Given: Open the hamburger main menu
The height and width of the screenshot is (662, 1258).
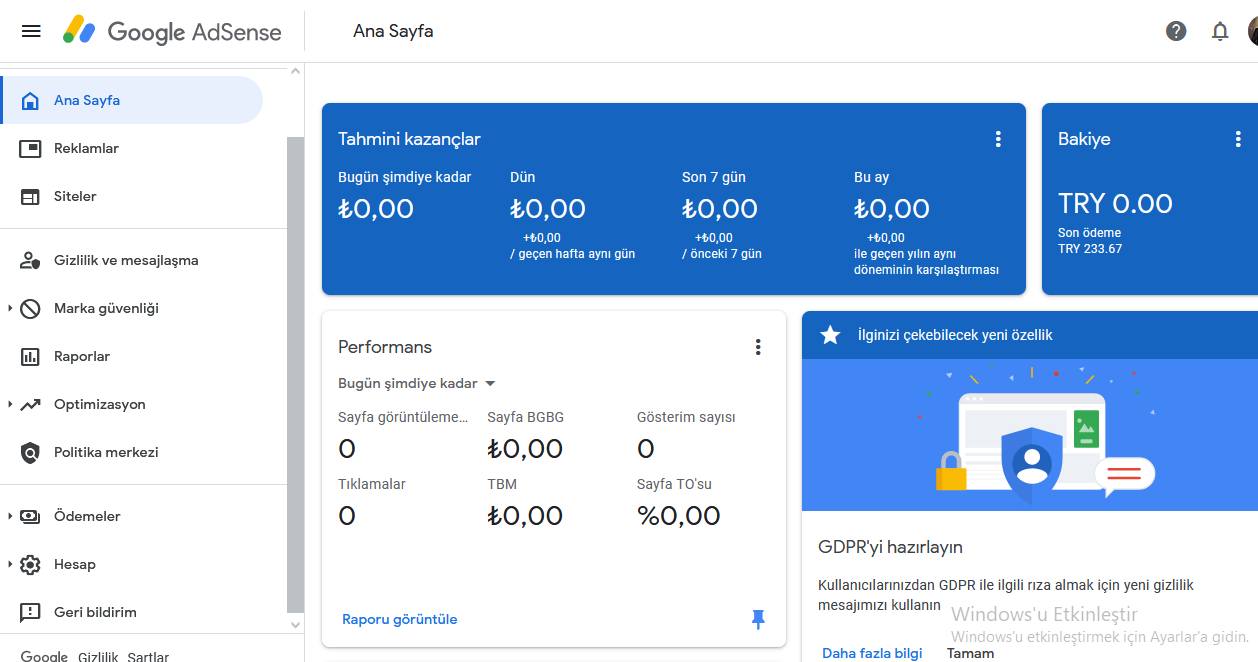Looking at the screenshot, I should [x=31, y=31].
